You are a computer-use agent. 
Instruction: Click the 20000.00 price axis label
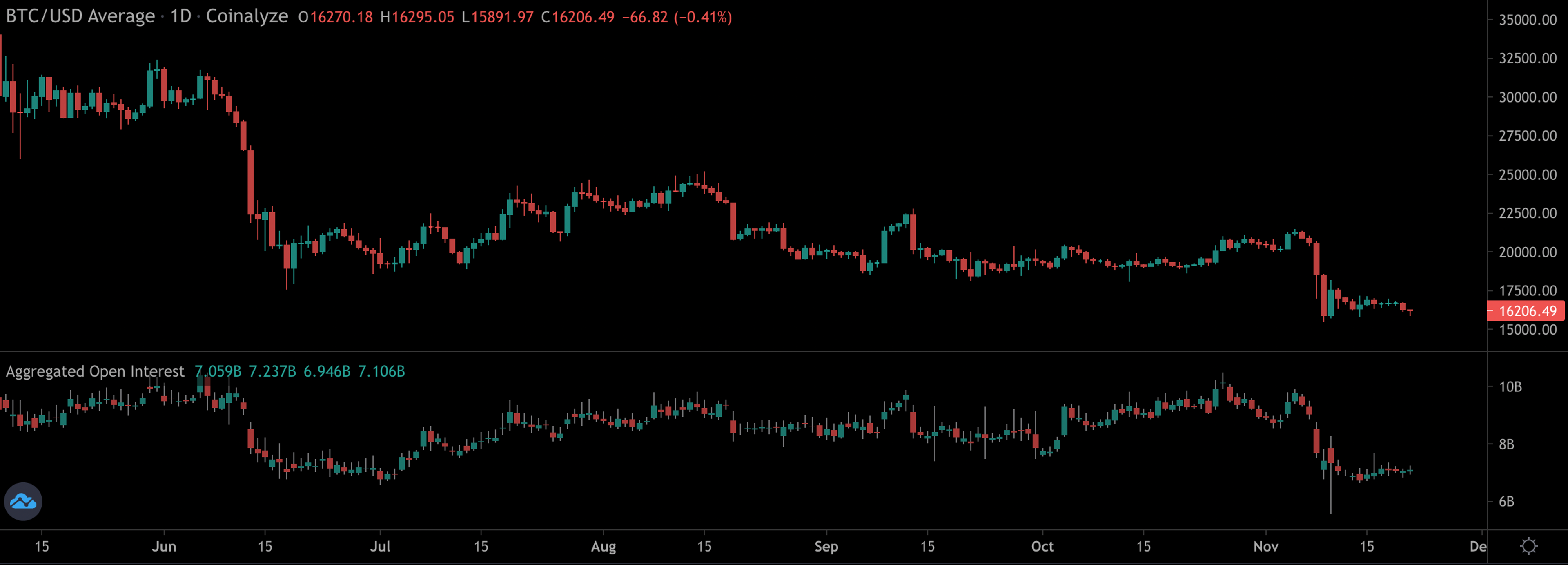coord(1527,252)
